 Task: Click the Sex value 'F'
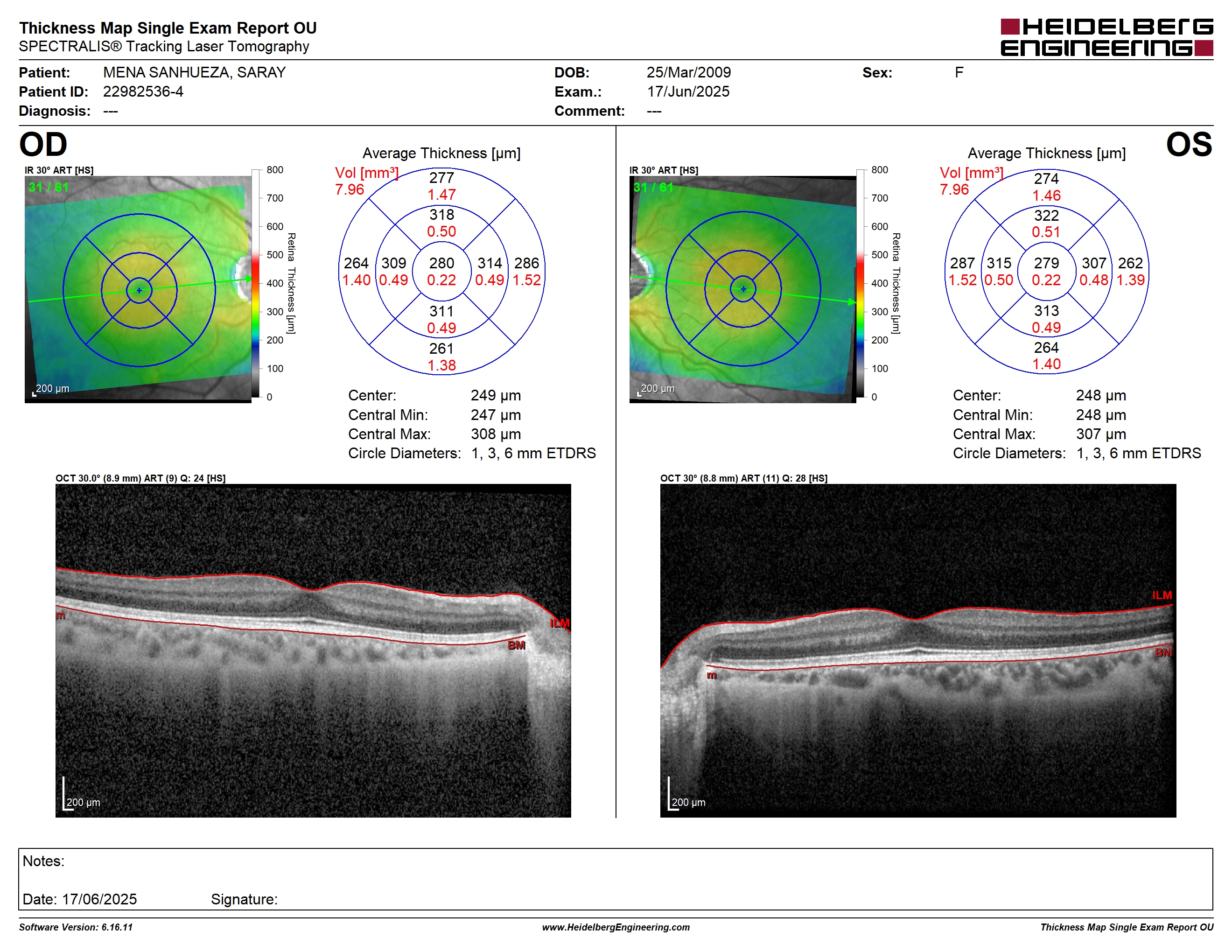(x=959, y=72)
